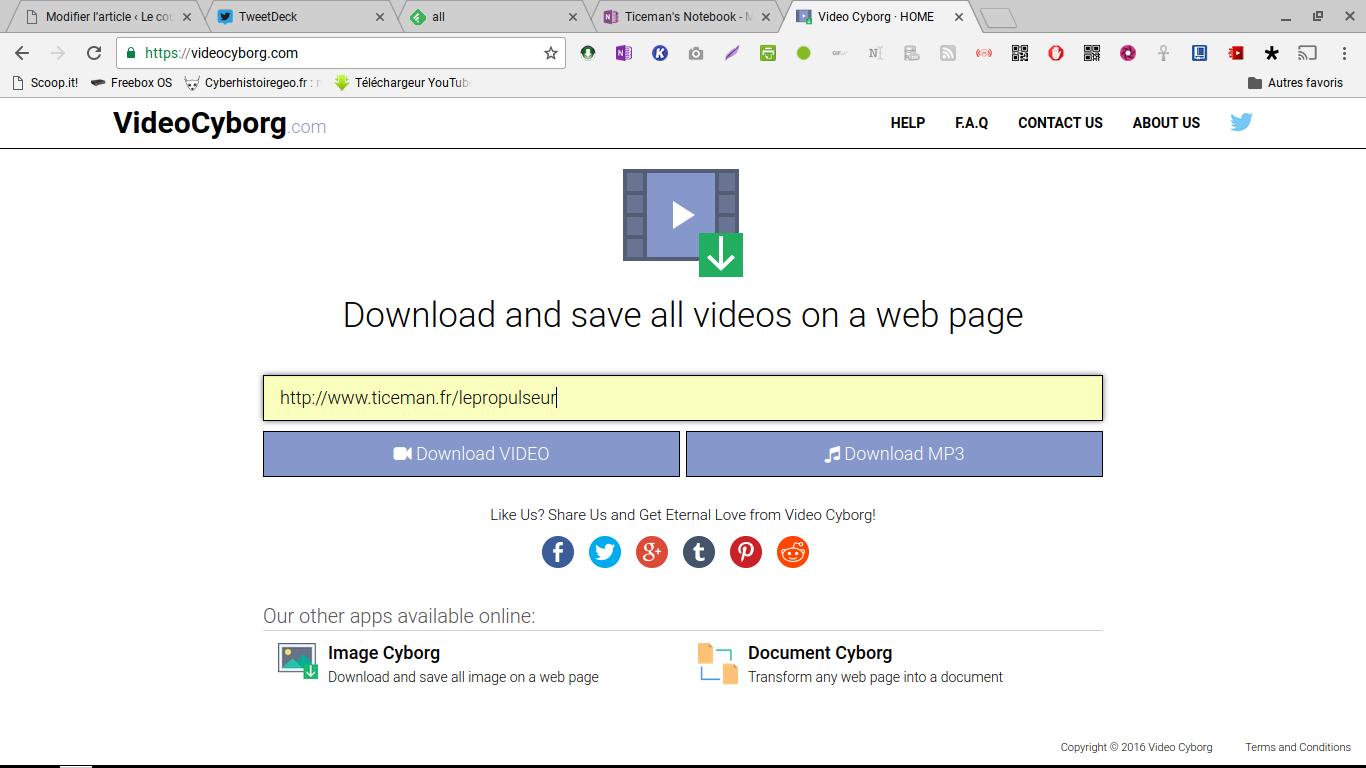
Task: Click the film download logo image
Action: pos(683,222)
